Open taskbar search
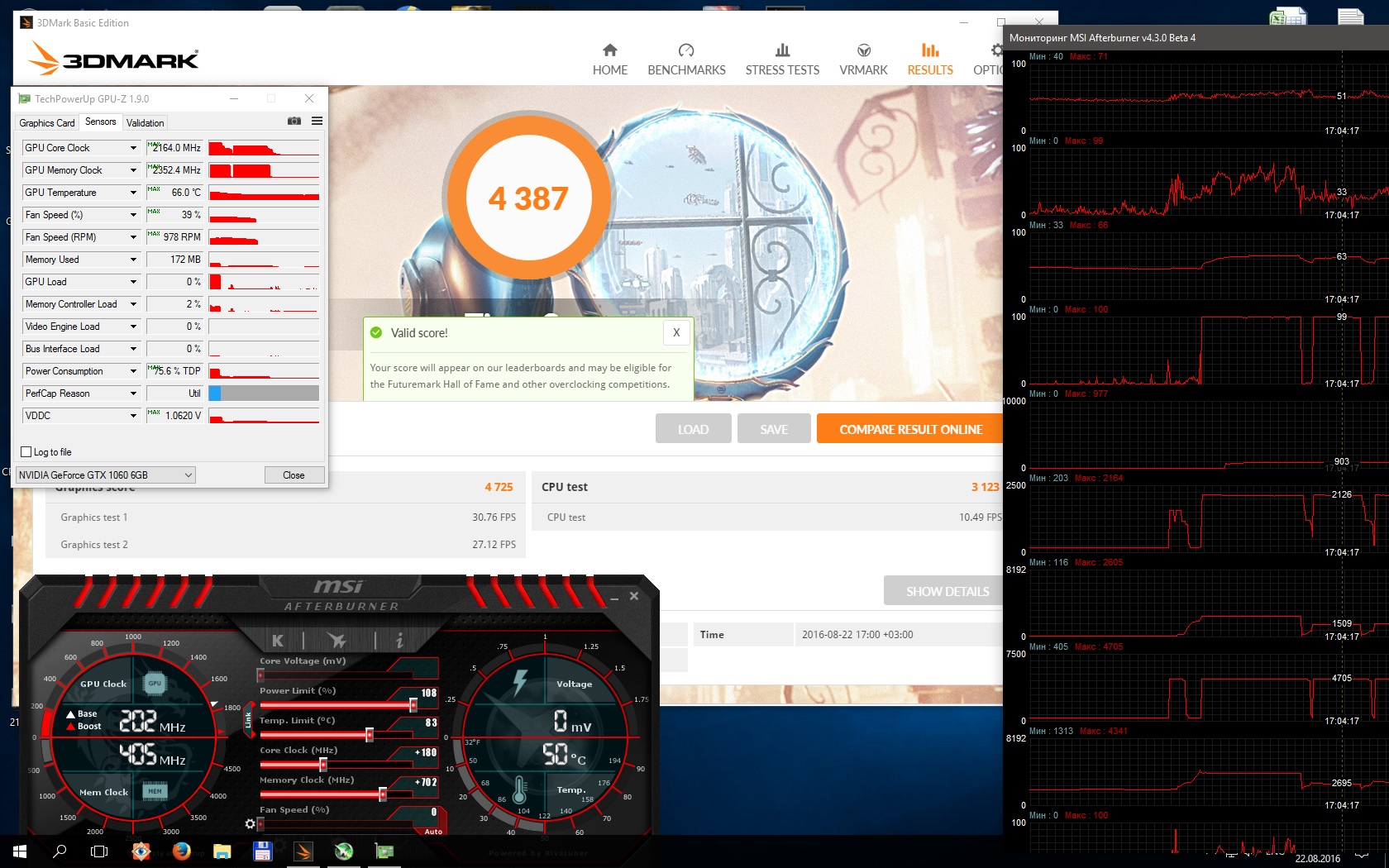The height and width of the screenshot is (868, 1389). pyautogui.click(x=60, y=851)
